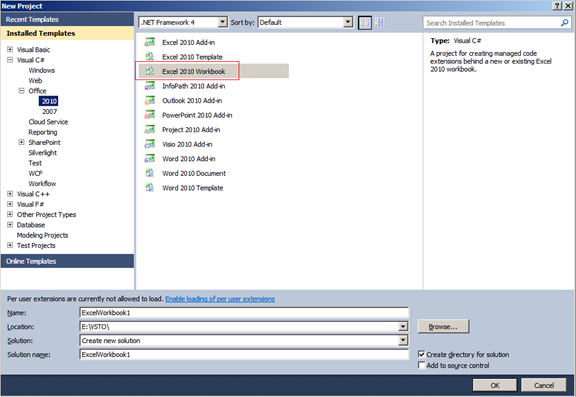Expand the Visual F# node

point(10,204)
